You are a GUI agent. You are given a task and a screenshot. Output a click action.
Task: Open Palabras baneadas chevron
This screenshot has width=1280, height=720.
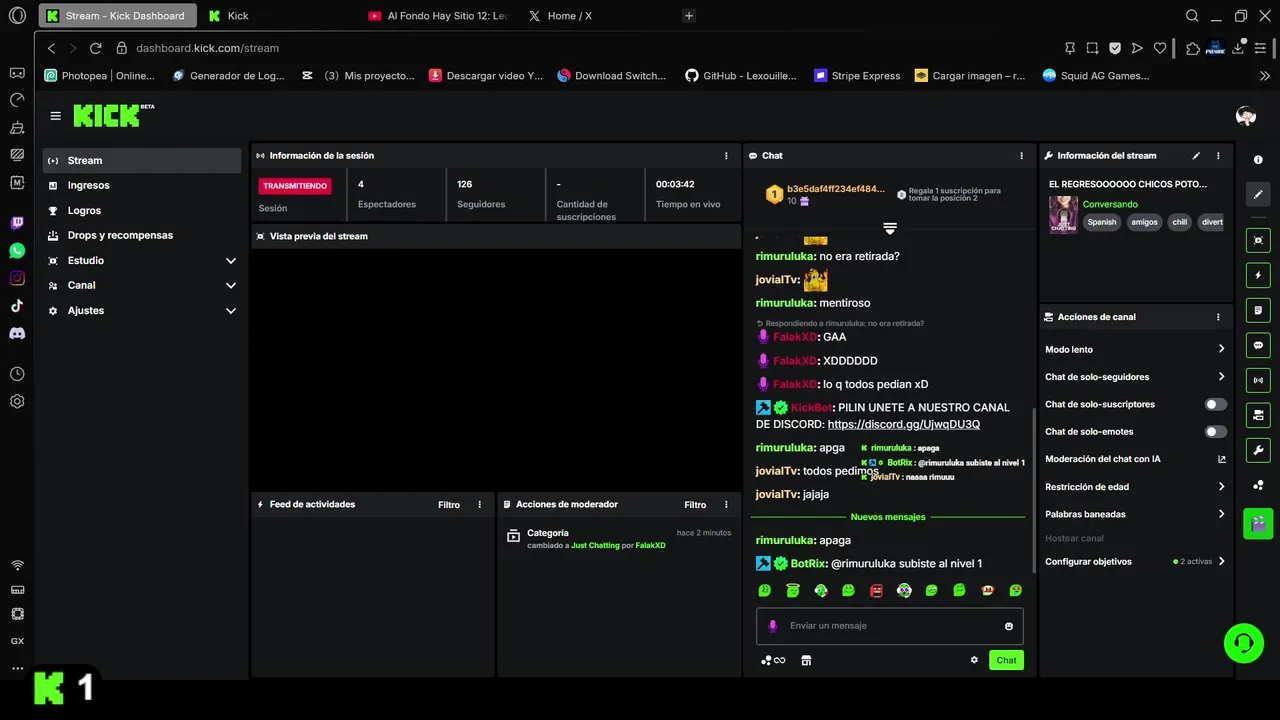tap(1221, 514)
